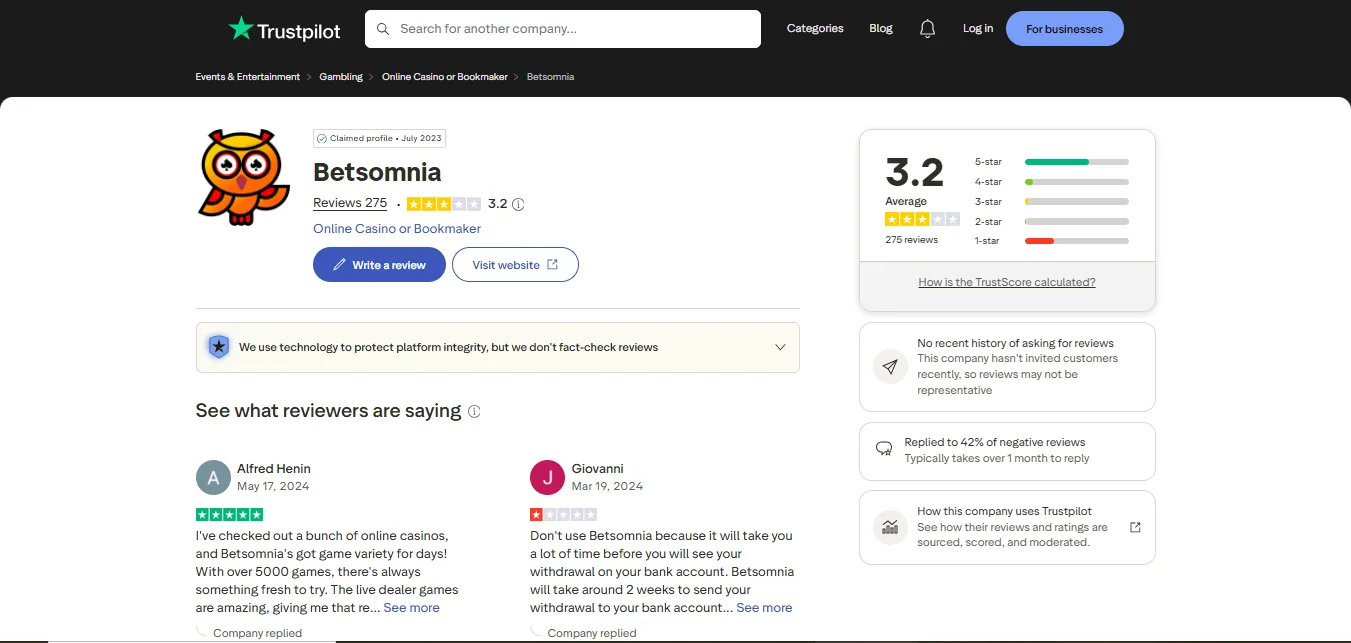The width and height of the screenshot is (1351, 643).
Task: Click the star rating next to Reviews 275
Action: [x=444, y=204]
